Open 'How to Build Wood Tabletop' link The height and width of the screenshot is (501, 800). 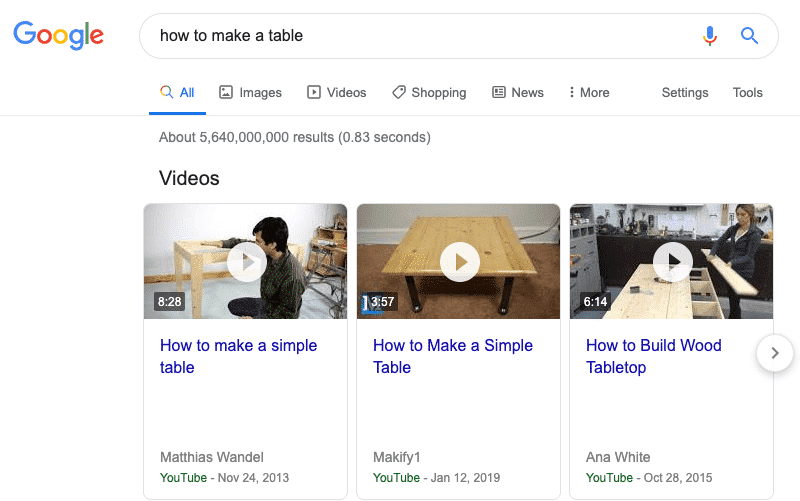point(654,356)
